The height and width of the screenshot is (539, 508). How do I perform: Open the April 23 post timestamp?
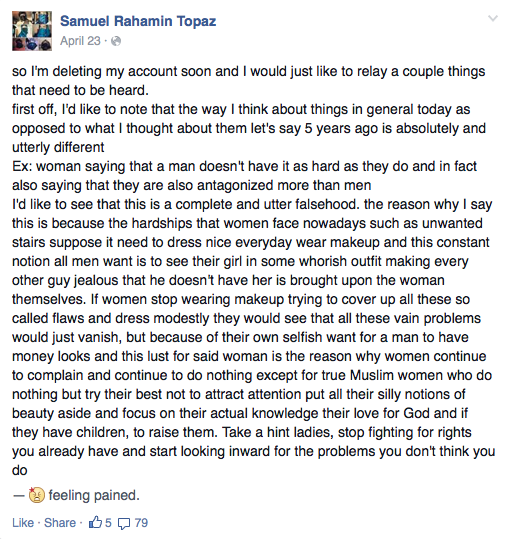pos(80,41)
